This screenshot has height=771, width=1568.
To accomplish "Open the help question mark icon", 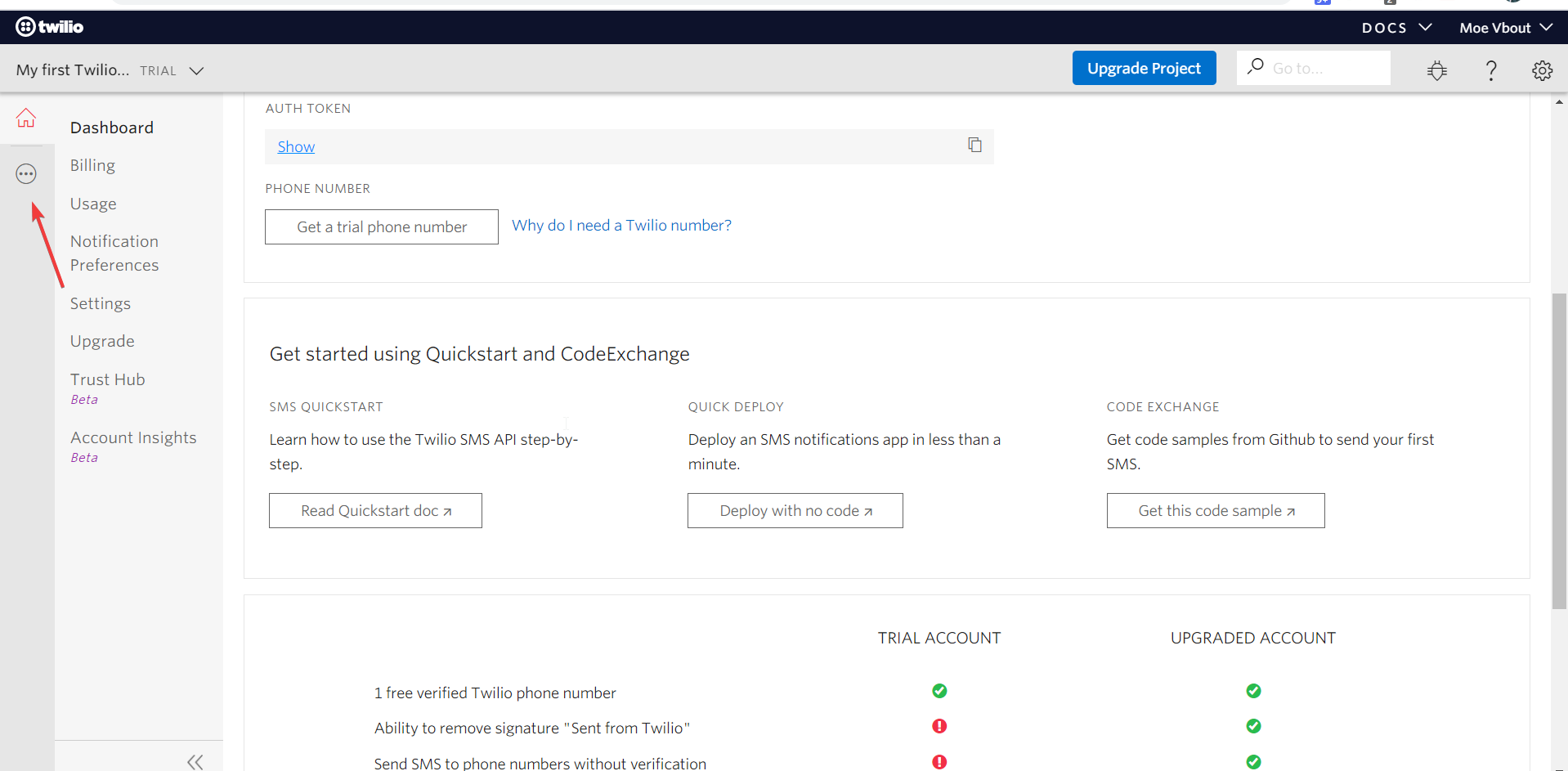I will click(x=1491, y=70).
